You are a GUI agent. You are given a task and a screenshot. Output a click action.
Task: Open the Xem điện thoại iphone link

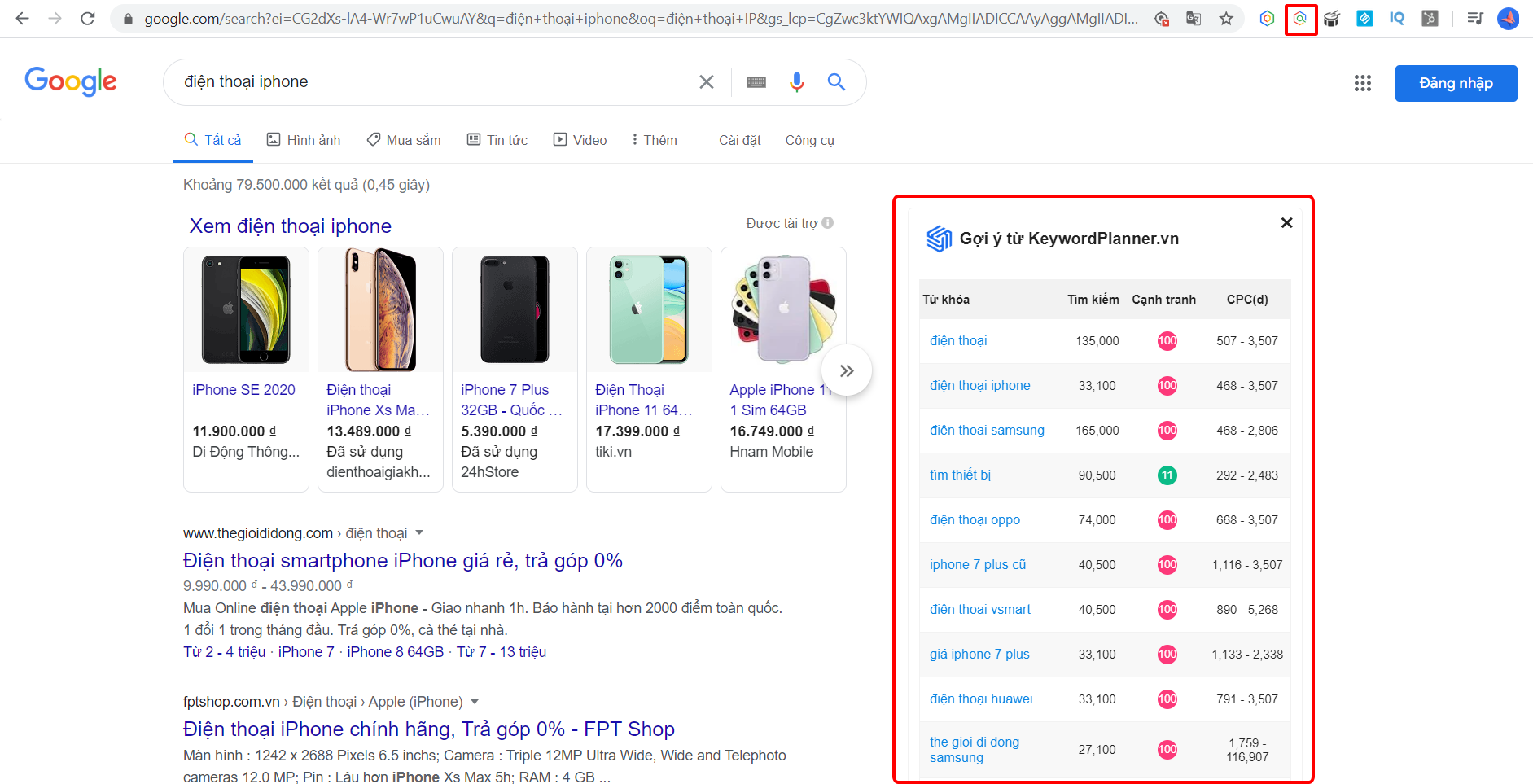tap(290, 226)
